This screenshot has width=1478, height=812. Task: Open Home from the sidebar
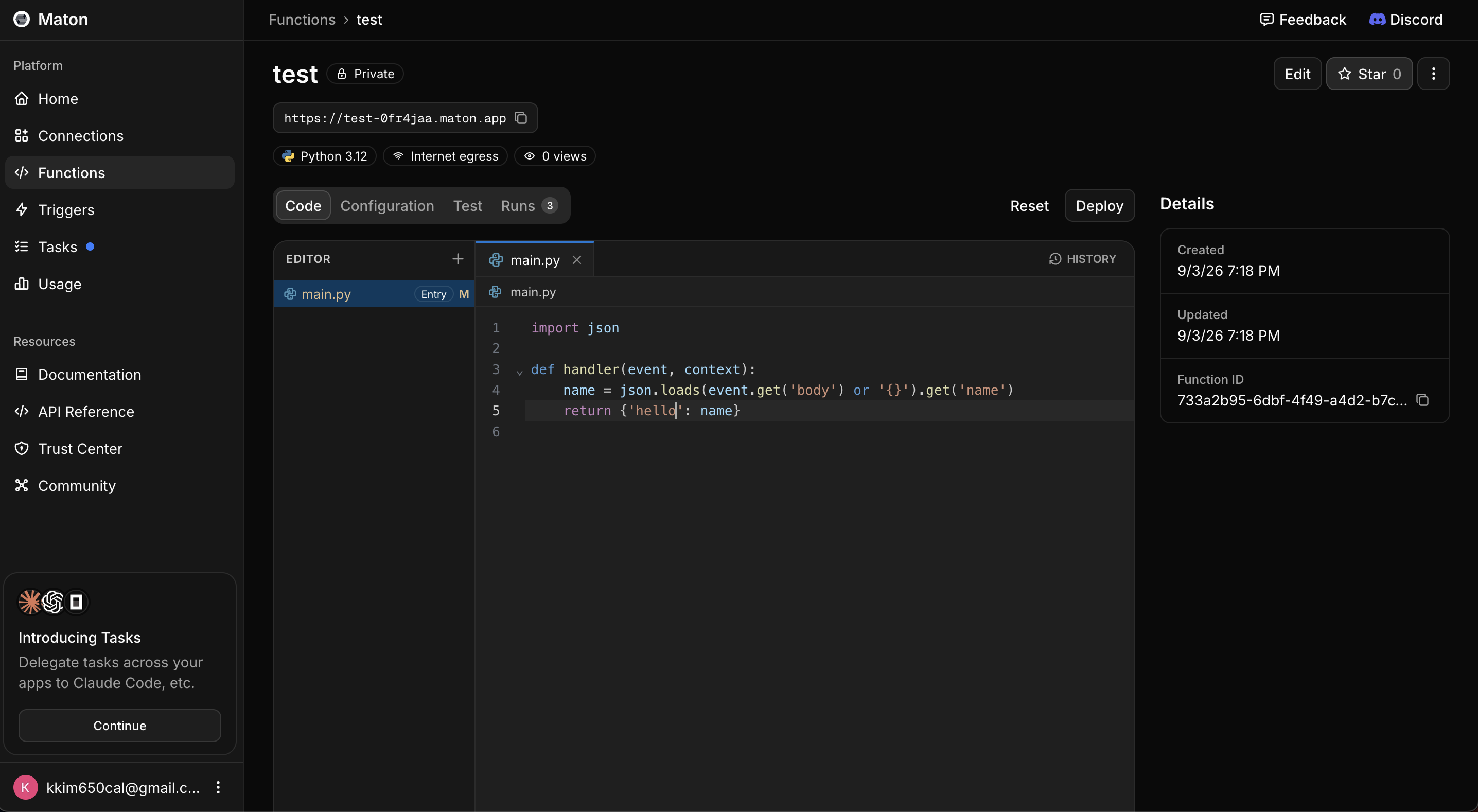click(x=119, y=99)
